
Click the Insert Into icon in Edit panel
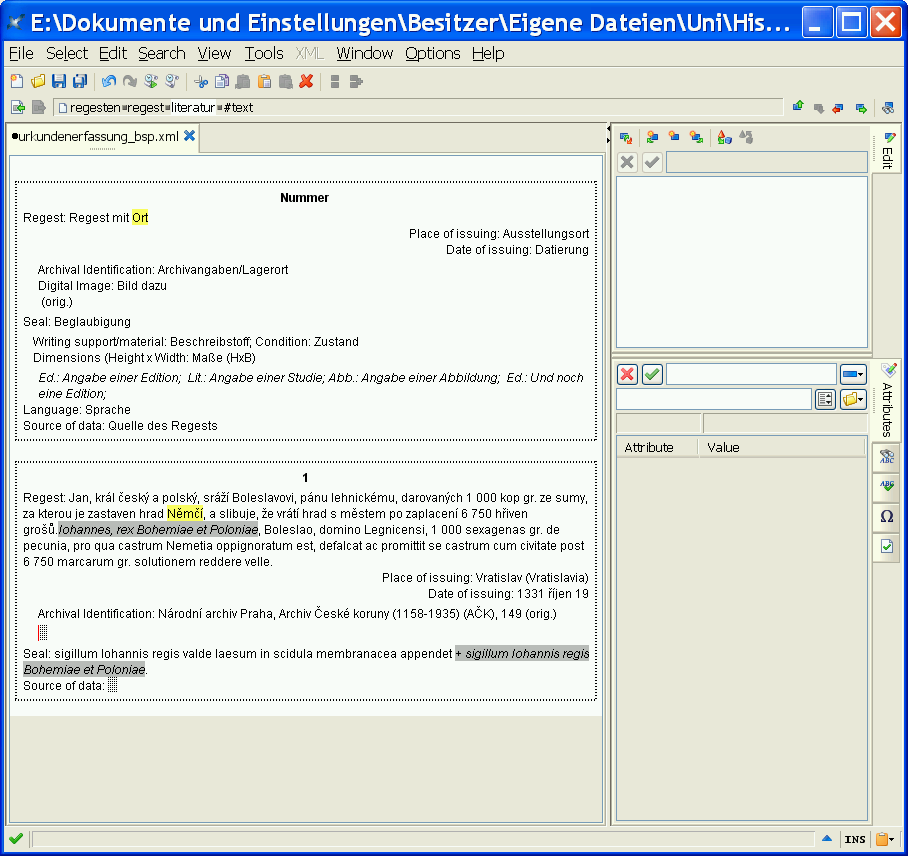(x=674, y=137)
